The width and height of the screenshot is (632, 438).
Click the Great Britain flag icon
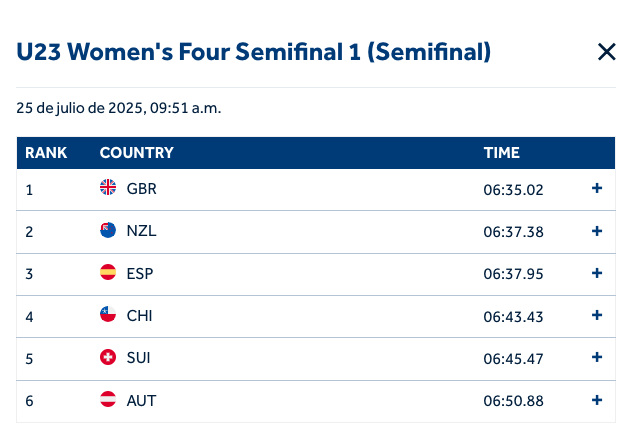108,188
